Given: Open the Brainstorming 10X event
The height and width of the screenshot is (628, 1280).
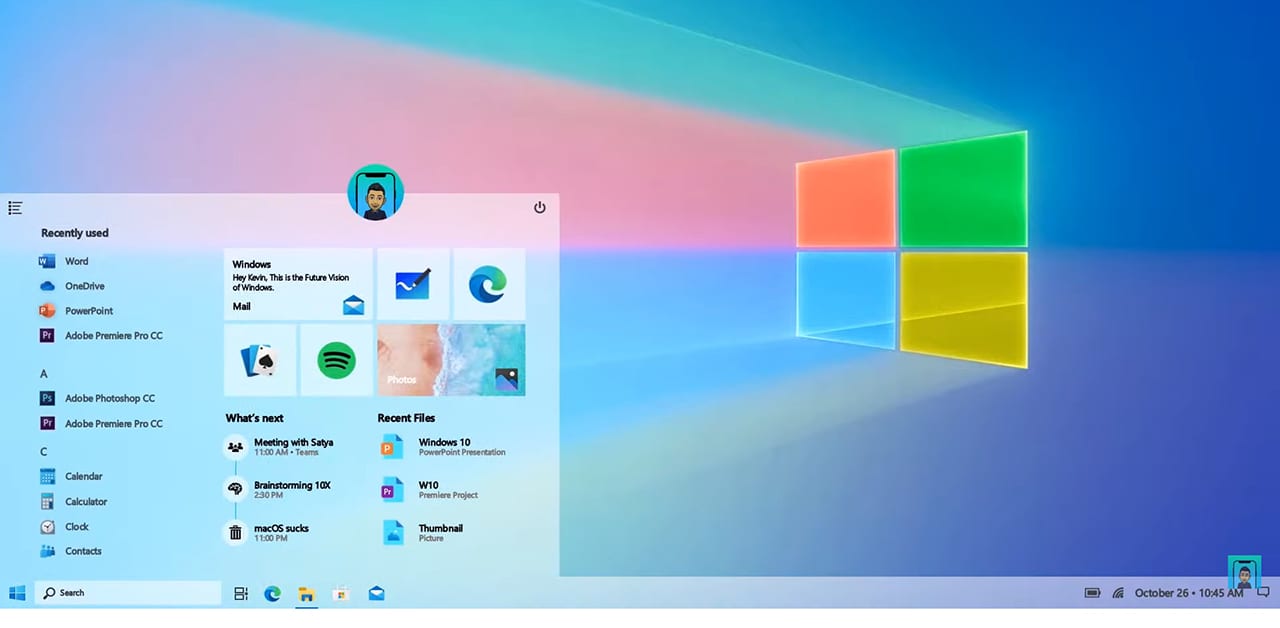Looking at the screenshot, I should click(278, 489).
